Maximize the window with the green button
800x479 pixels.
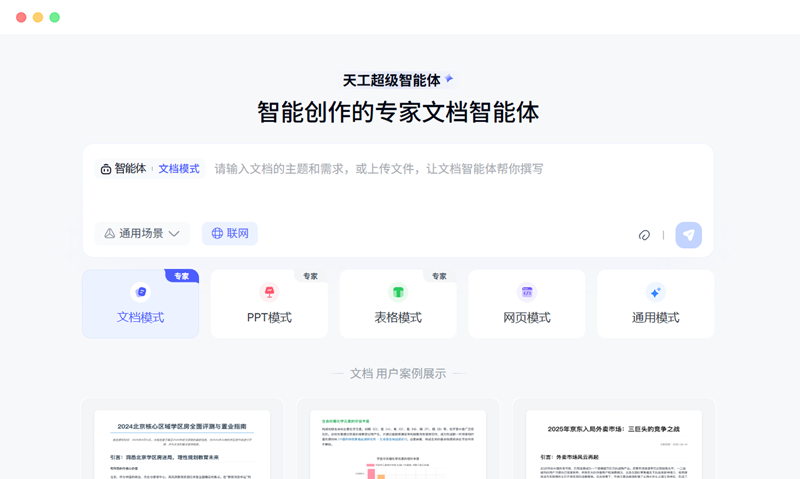55,17
